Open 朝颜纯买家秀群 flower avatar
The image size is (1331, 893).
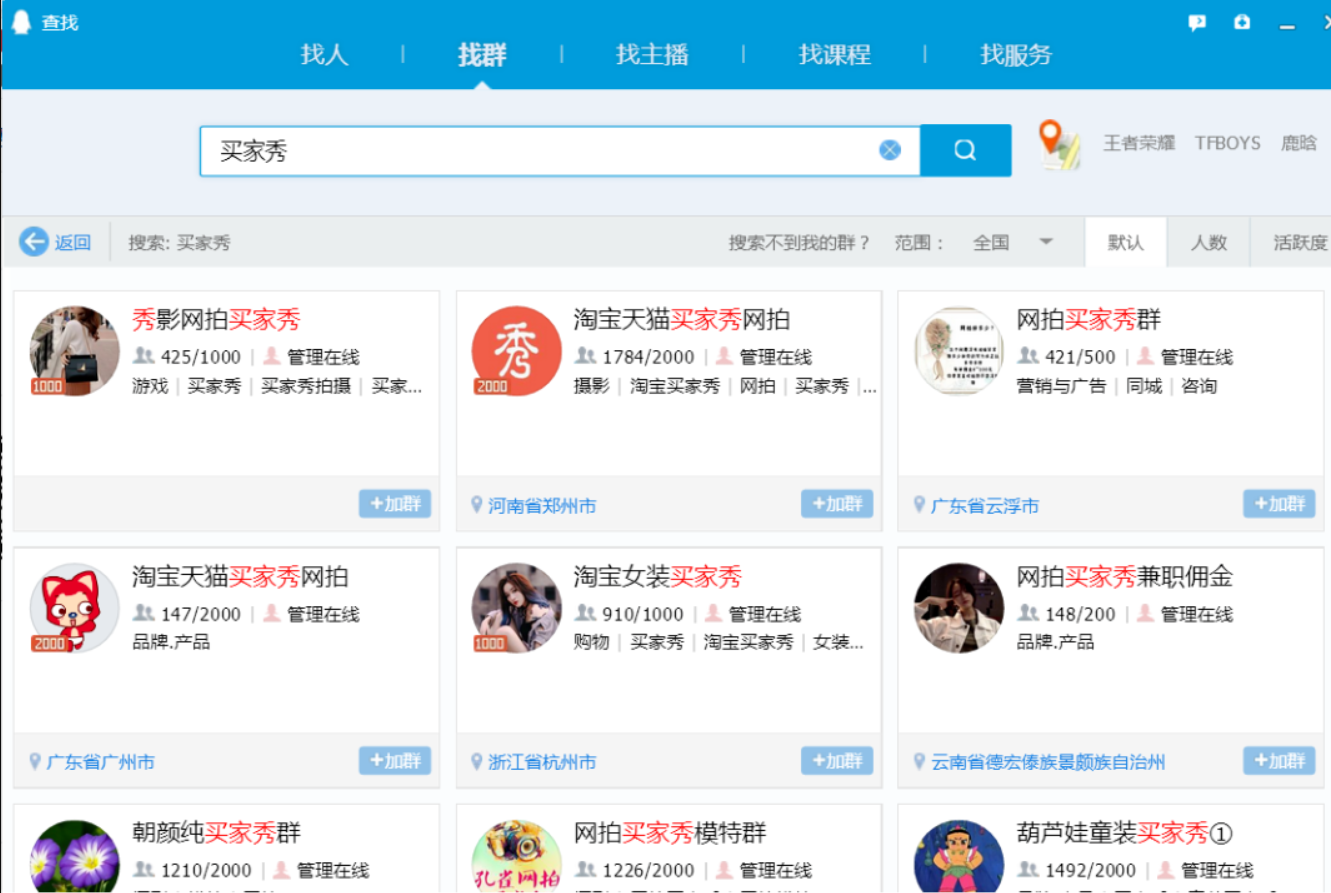pos(75,856)
